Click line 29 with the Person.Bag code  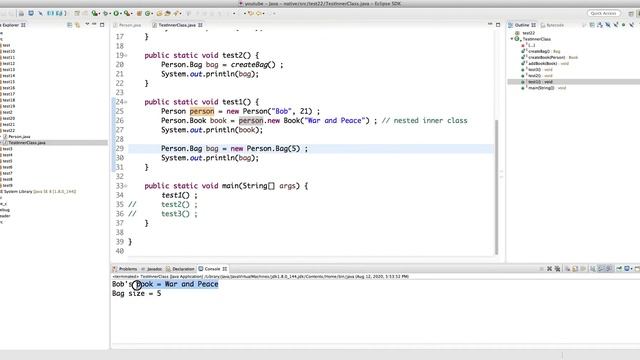[311, 149]
